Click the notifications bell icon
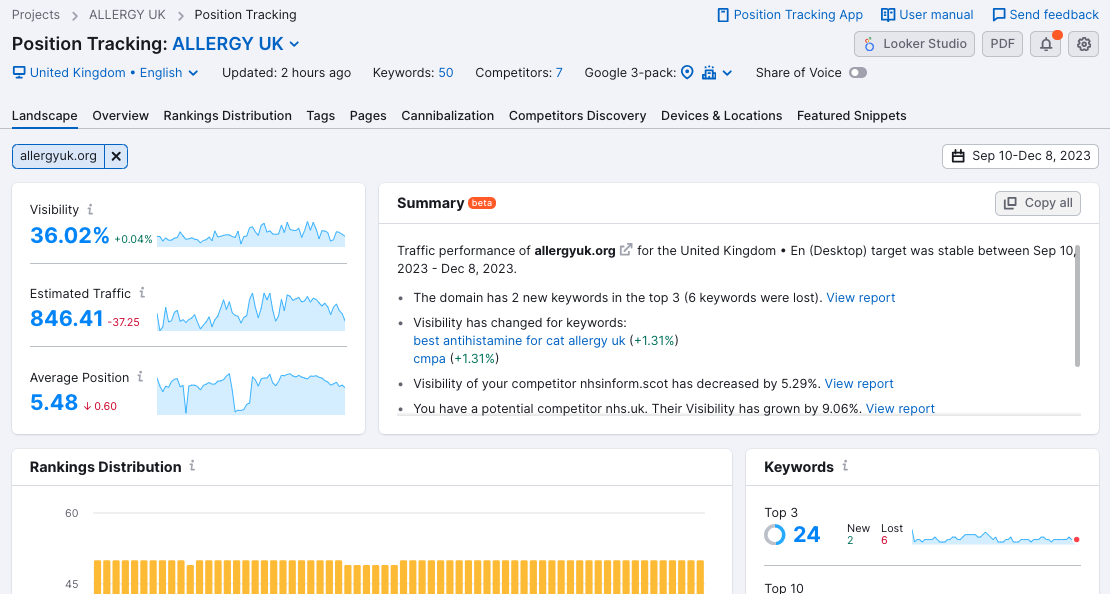 pyautogui.click(x=1045, y=44)
